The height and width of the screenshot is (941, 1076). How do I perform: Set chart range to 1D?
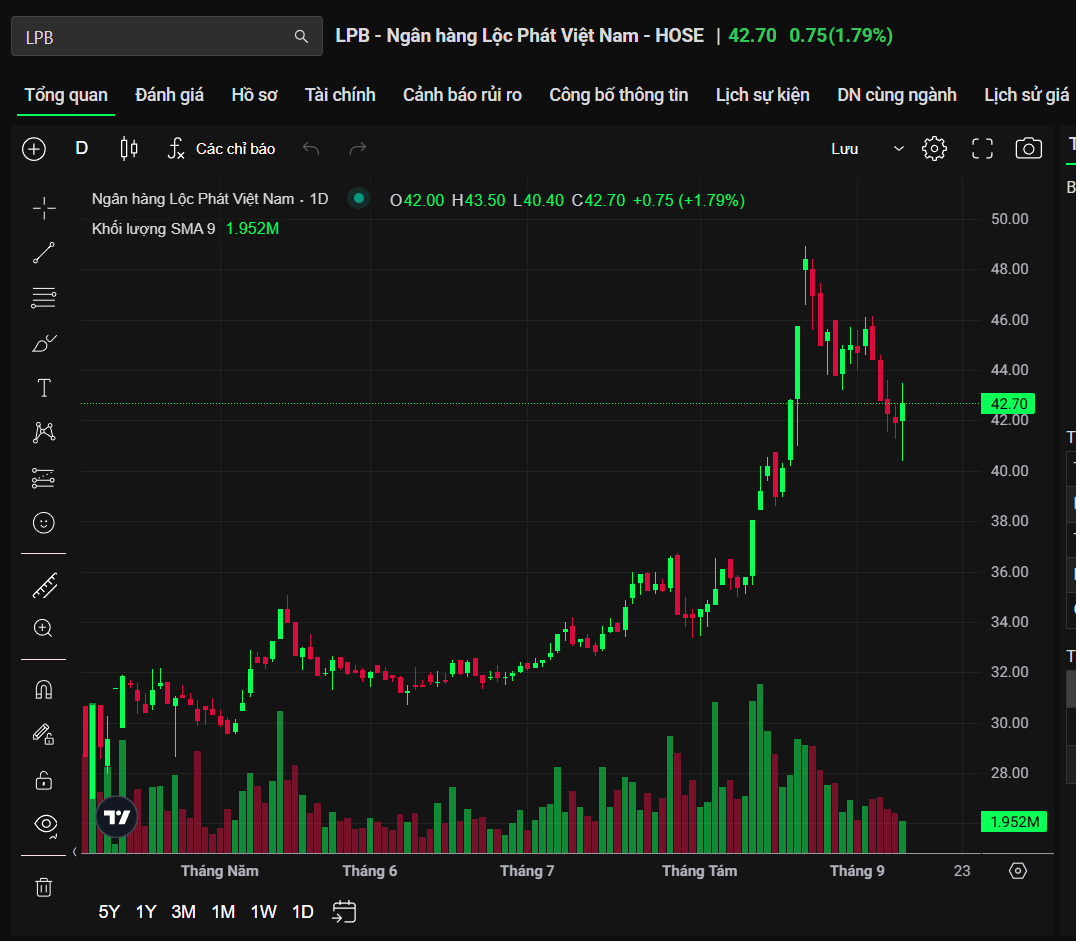pyautogui.click(x=303, y=911)
